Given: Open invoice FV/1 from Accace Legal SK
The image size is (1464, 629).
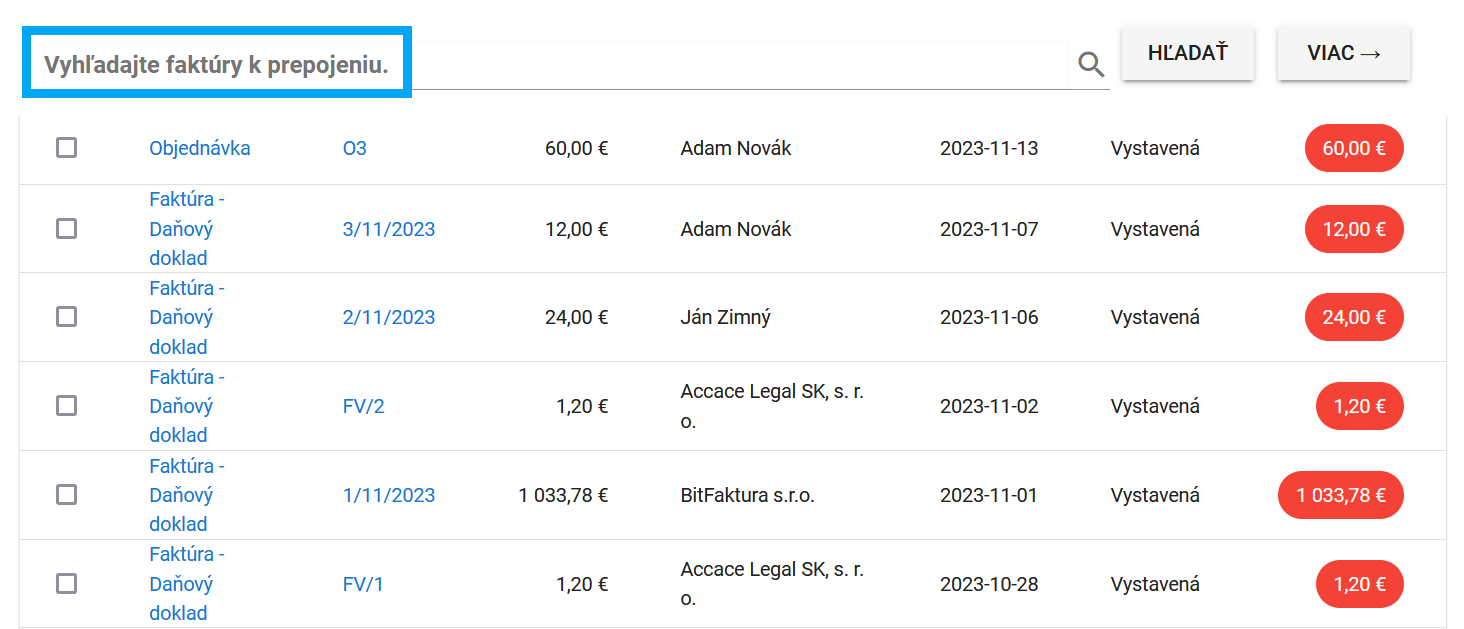Looking at the screenshot, I should click(363, 583).
